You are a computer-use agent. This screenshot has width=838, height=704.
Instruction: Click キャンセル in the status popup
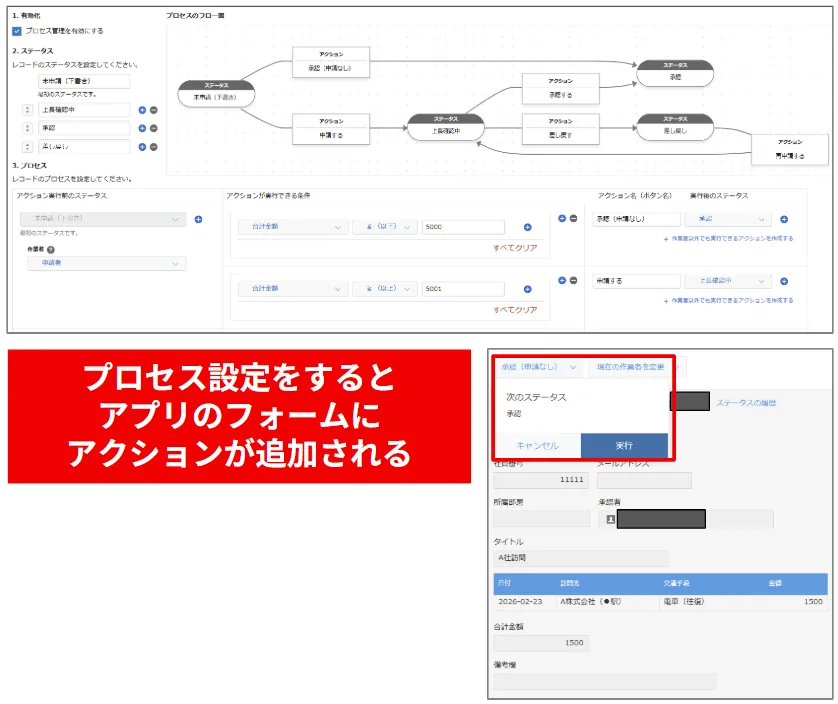[537, 445]
